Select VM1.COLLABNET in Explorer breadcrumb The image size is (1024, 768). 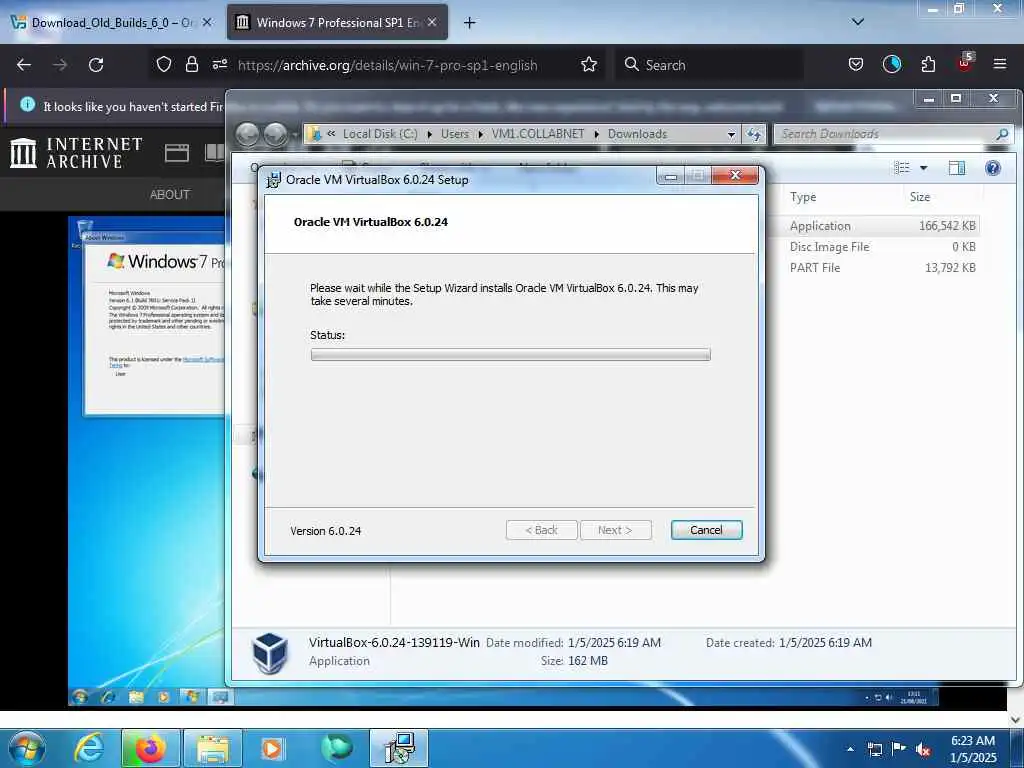[538, 134]
